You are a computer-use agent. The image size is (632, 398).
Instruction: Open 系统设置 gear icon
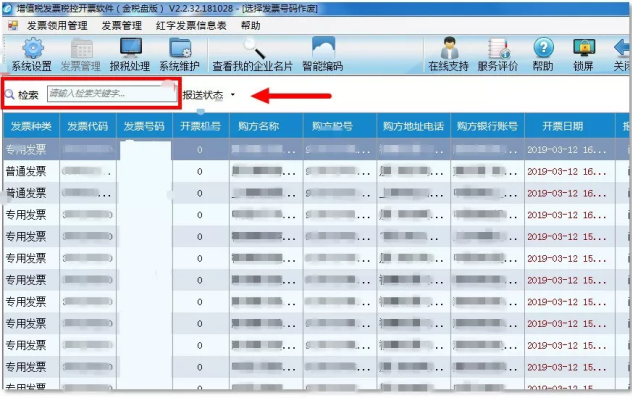[x=33, y=48]
